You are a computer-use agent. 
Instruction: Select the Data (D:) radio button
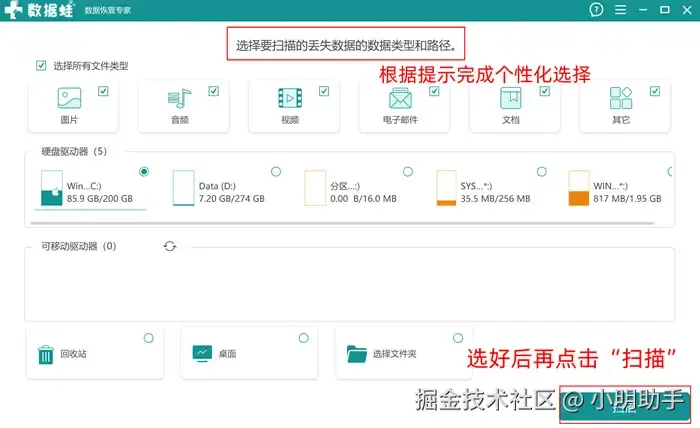point(276,171)
